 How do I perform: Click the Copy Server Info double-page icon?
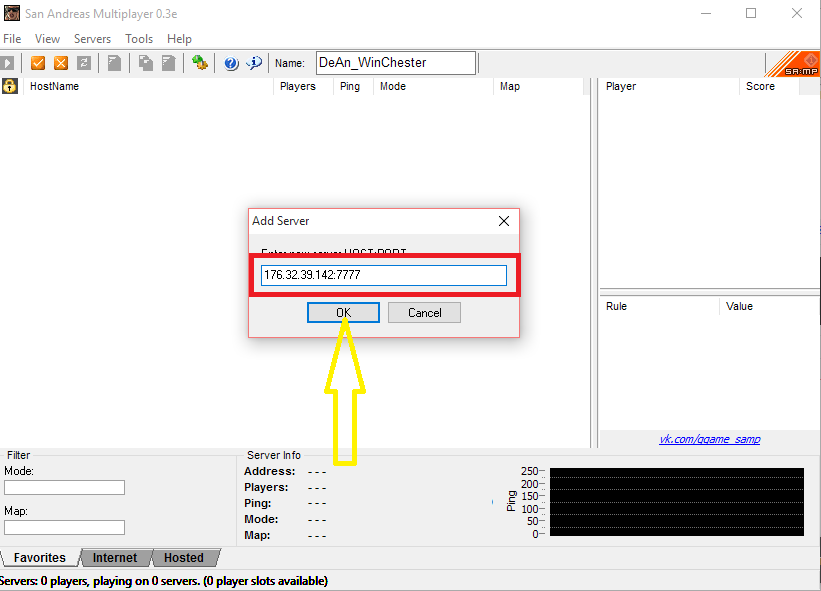tap(146, 63)
